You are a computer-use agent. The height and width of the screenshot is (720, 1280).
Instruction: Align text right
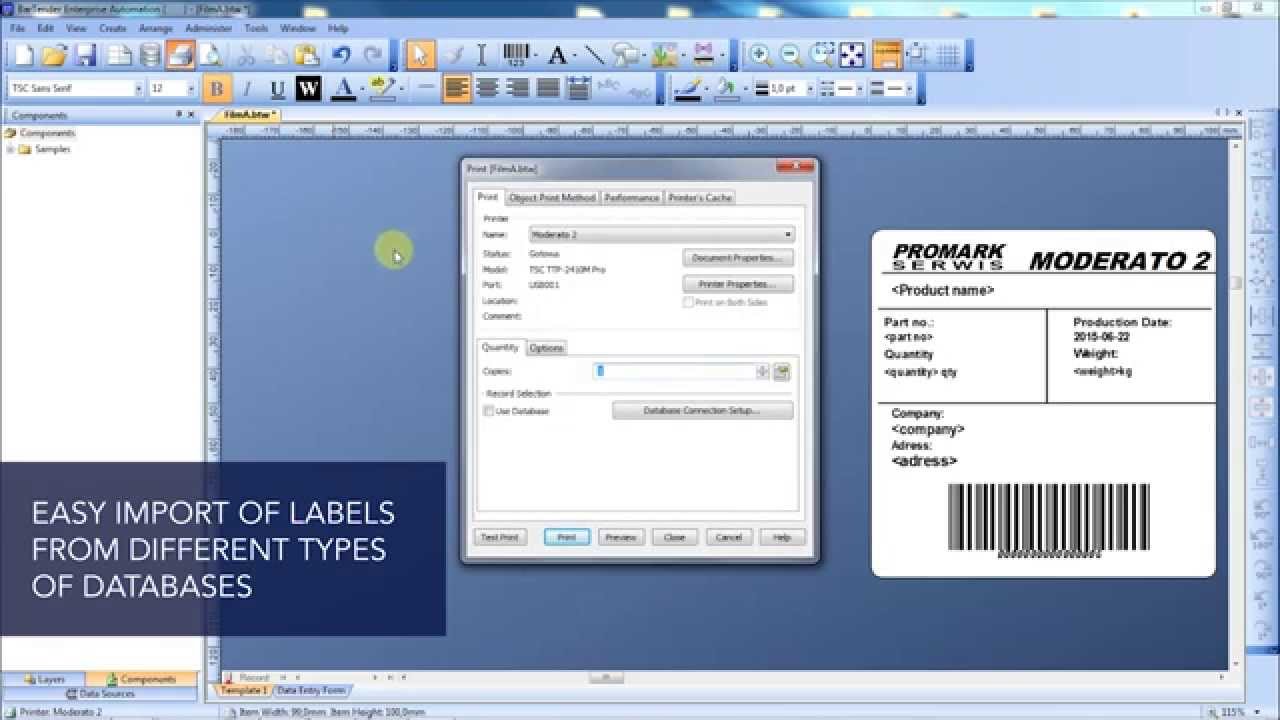tap(517, 88)
